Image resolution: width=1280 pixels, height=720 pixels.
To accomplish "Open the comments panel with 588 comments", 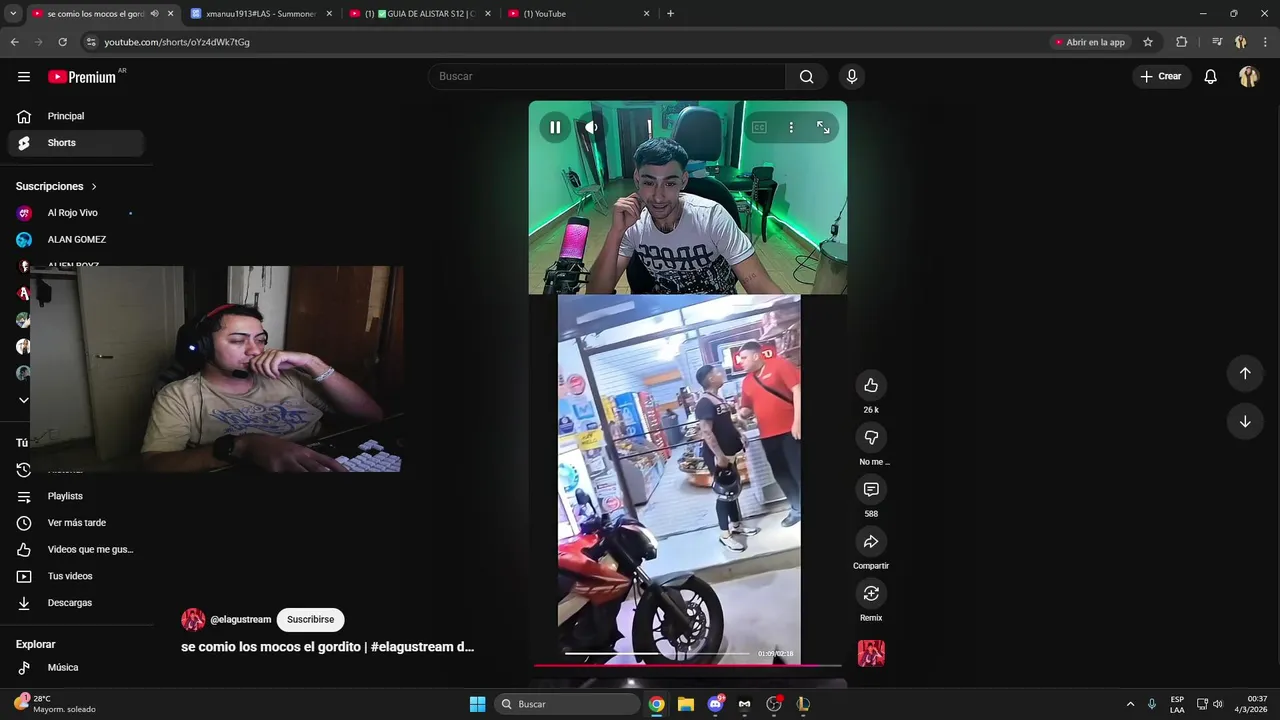I will [x=871, y=489].
